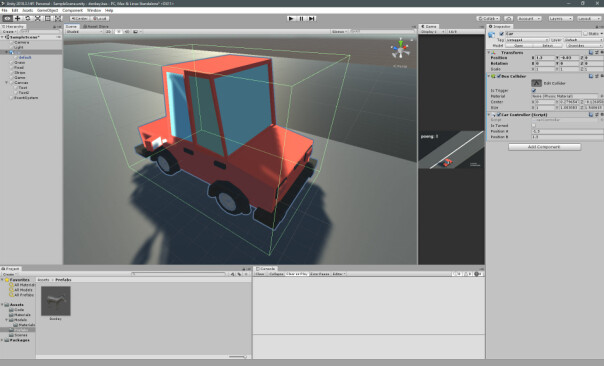Collapse the Canvas hierarchy item

(7, 82)
